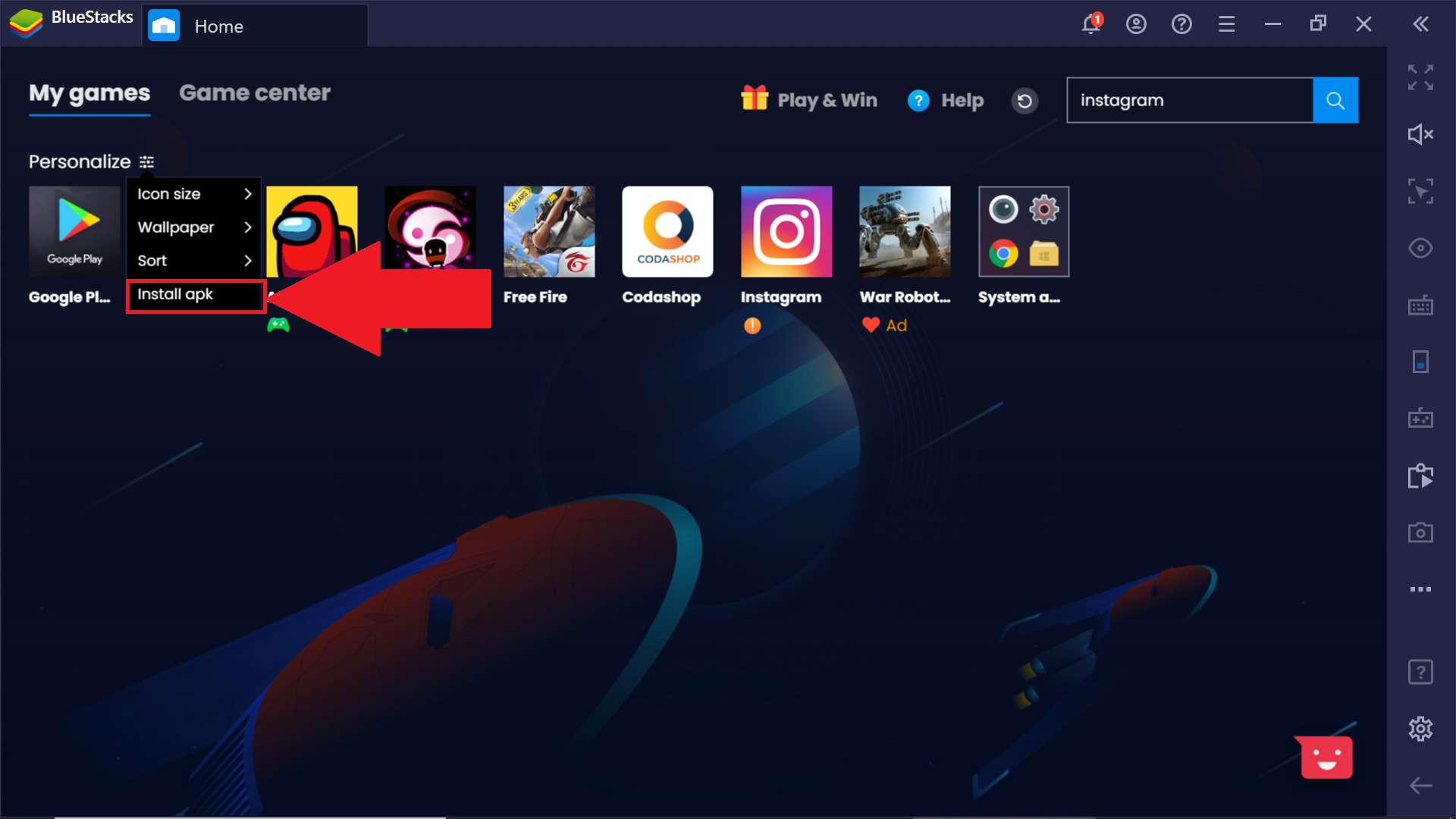This screenshot has width=1456, height=819.
Task: Click the BlueStacks refresh/restore history icon
Action: tap(1025, 100)
